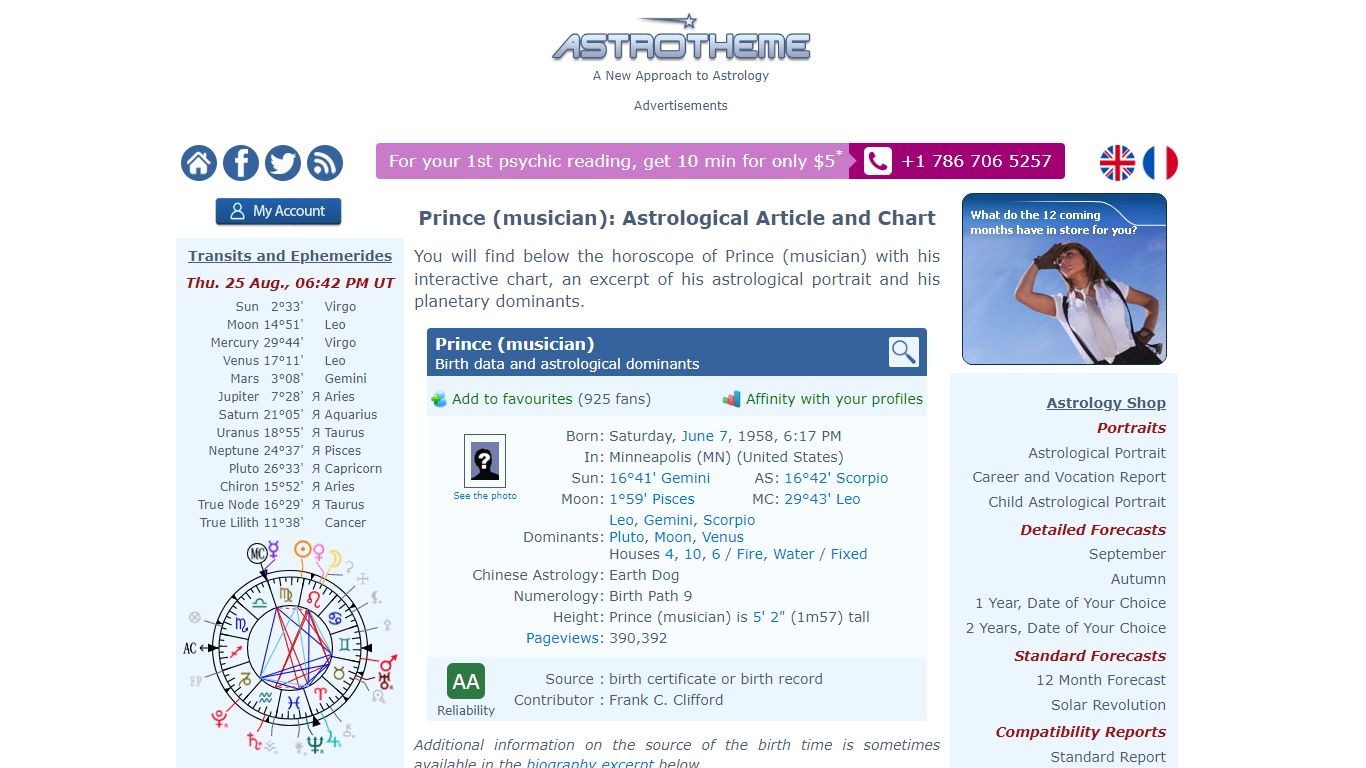Switch to French with France flag

(1160, 163)
